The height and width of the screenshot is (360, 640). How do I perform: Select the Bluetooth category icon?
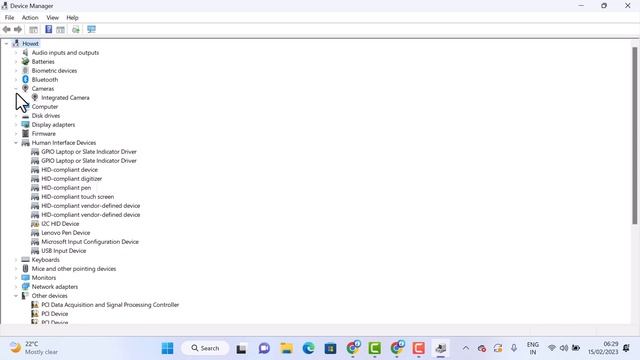[25, 80]
